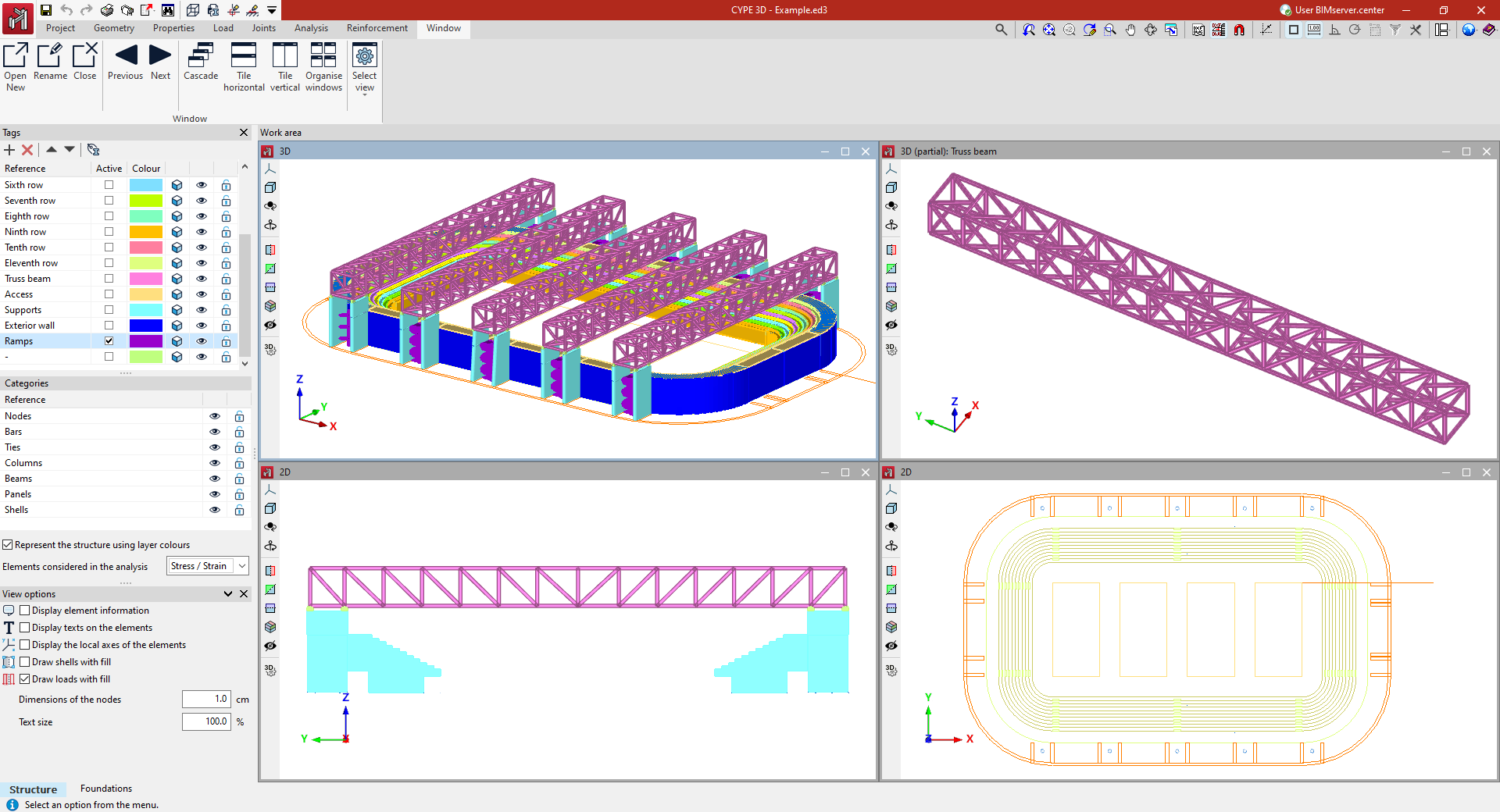This screenshot has width=1500, height=812.
Task: Hide the Columns category with eye icon
Action: point(215,463)
